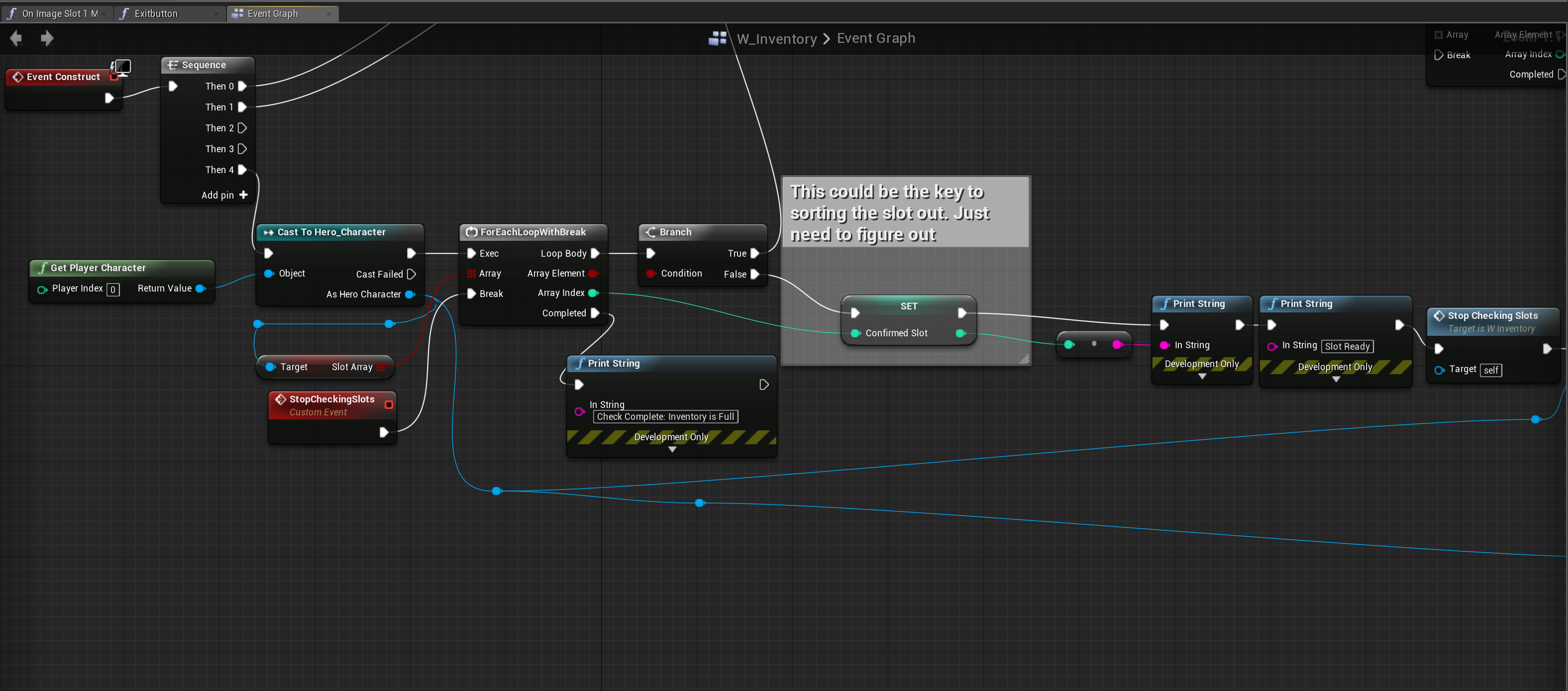The width and height of the screenshot is (1568, 691).
Task: Click the W_Inventory blueprint grid icon
Action: pyautogui.click(x=718, y=38)
